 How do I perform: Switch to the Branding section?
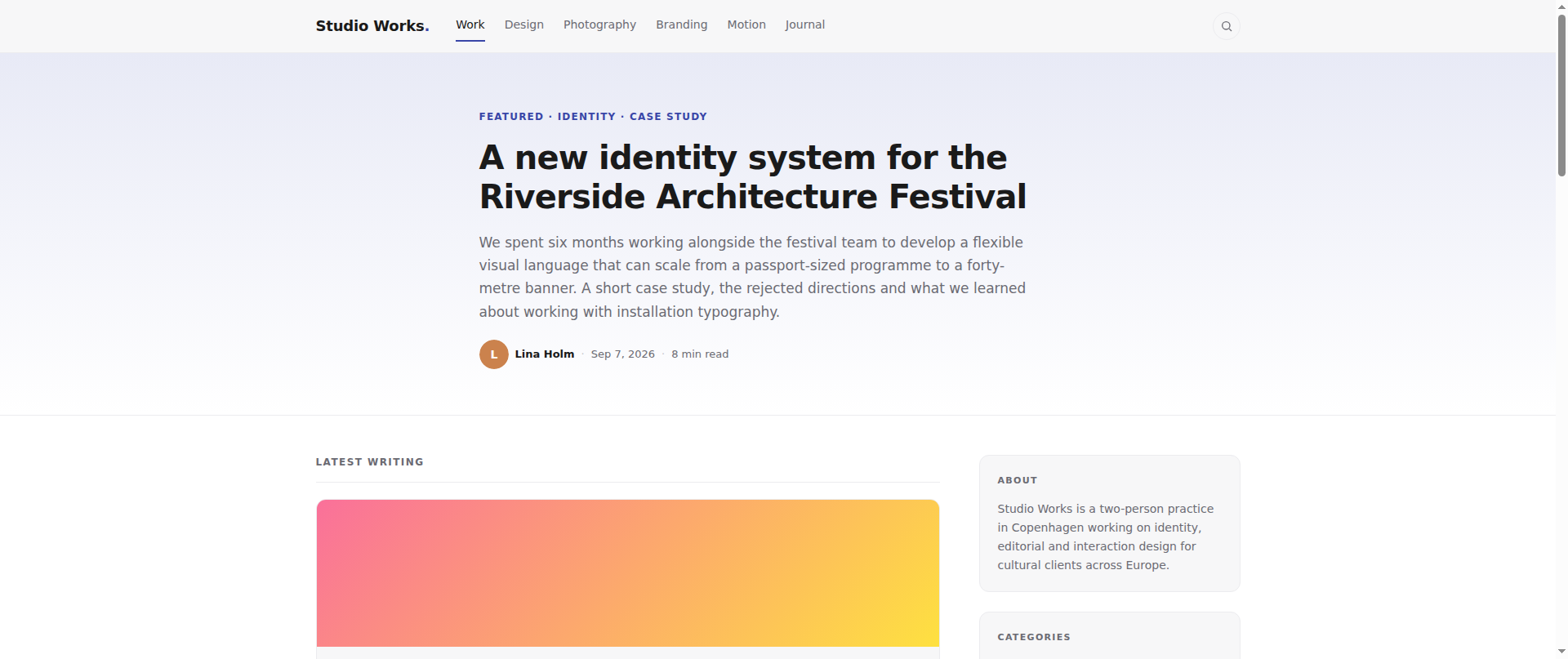coord(682,25)
